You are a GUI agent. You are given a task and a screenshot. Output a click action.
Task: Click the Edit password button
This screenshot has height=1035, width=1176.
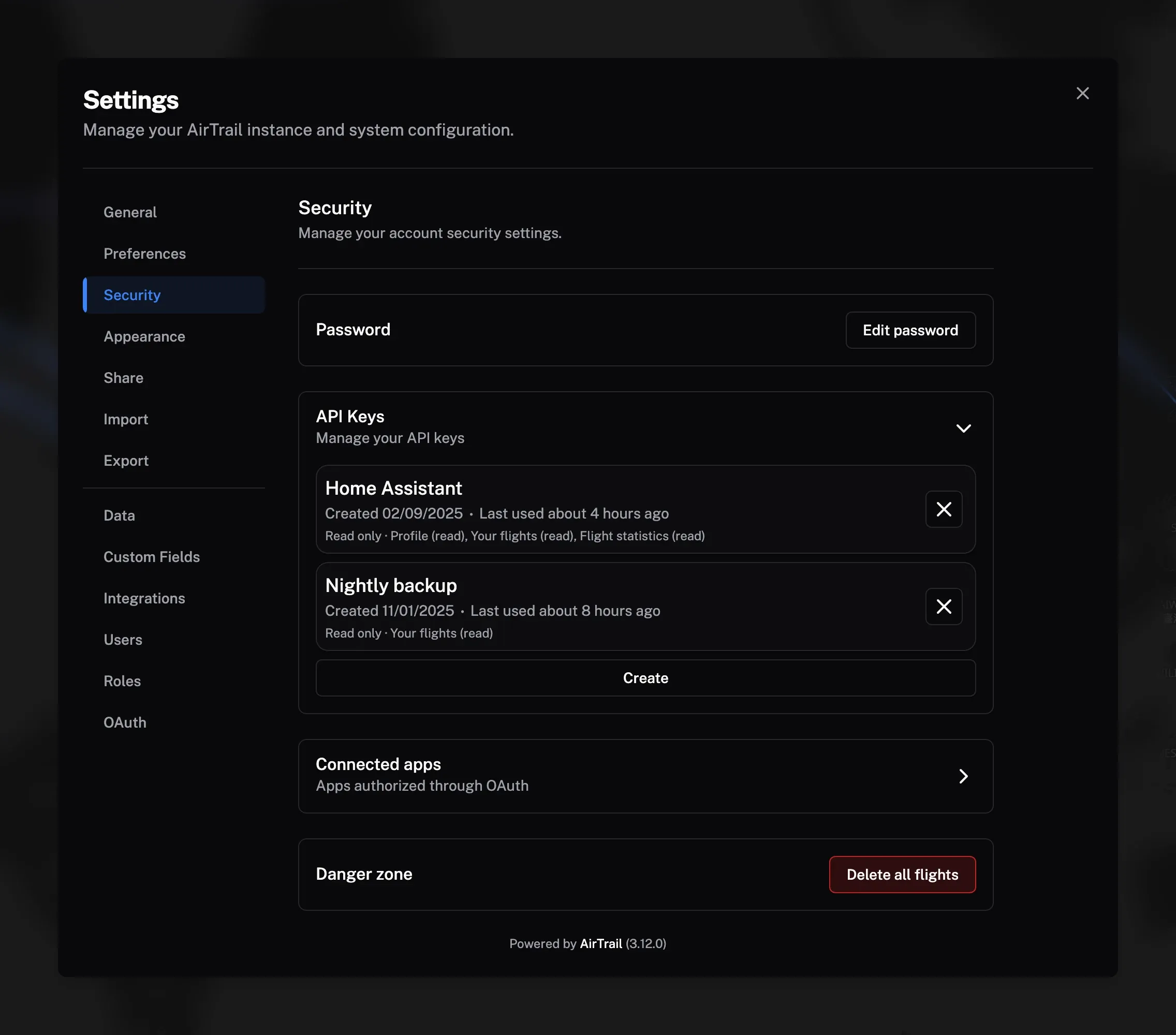[910, 330]
